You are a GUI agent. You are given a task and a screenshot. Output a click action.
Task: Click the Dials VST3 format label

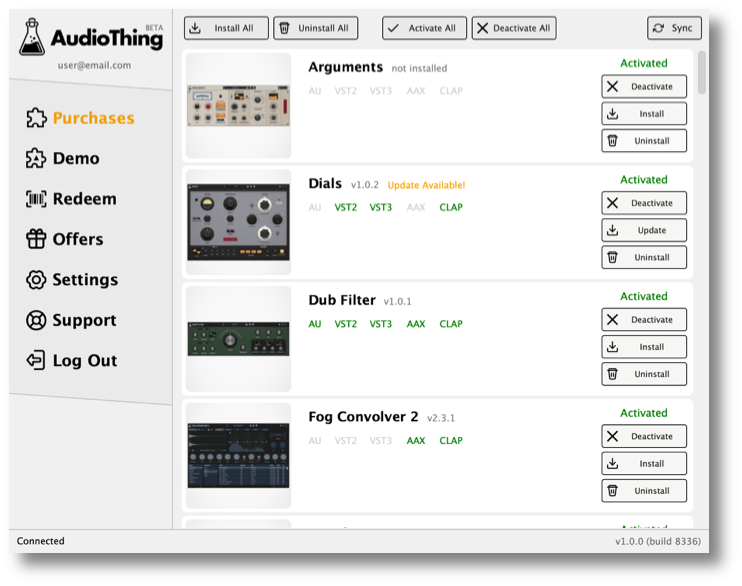381,207
